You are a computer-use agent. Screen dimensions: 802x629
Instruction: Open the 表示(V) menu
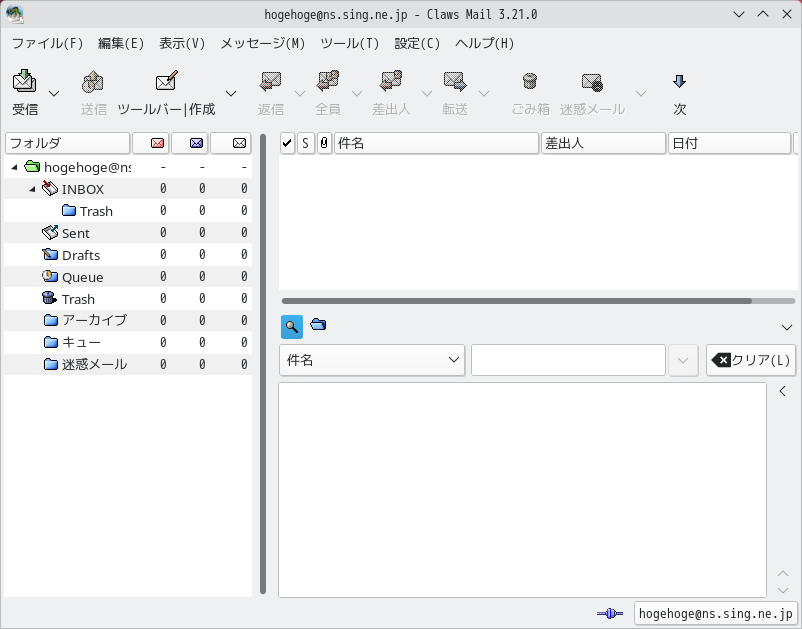coord(182,43)
